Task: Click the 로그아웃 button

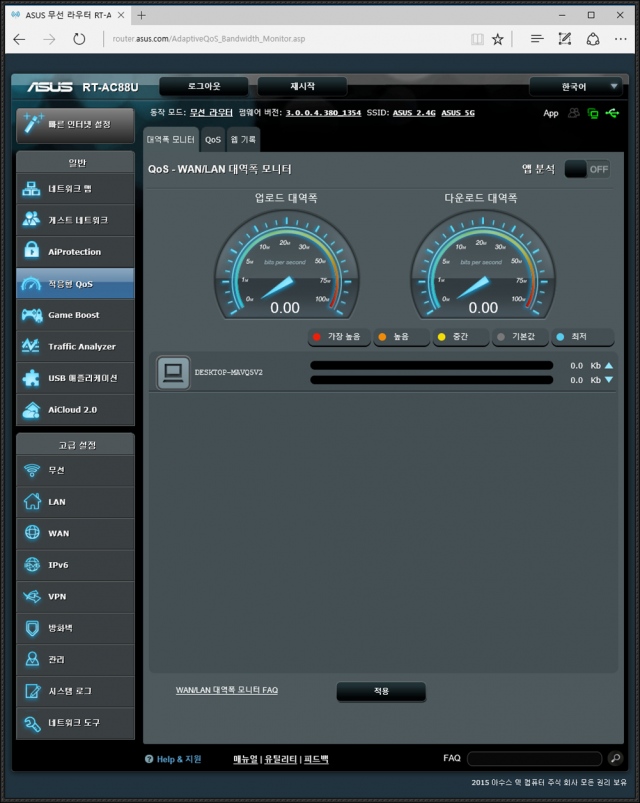Action: pyautogui.click(x=204, y=87)
